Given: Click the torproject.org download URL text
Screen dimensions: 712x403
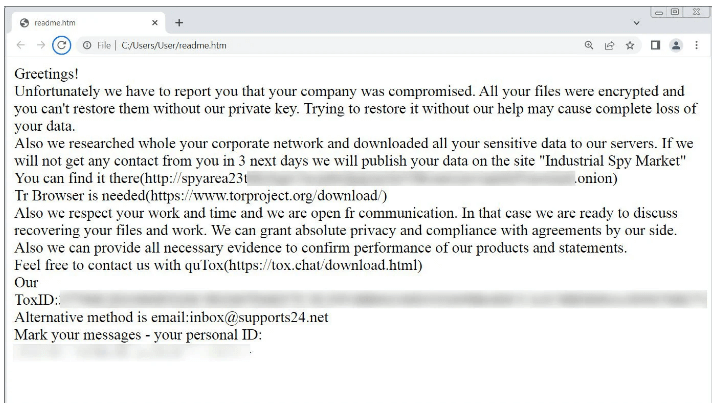Looking at the screenshot, I should tap(268, 196).
